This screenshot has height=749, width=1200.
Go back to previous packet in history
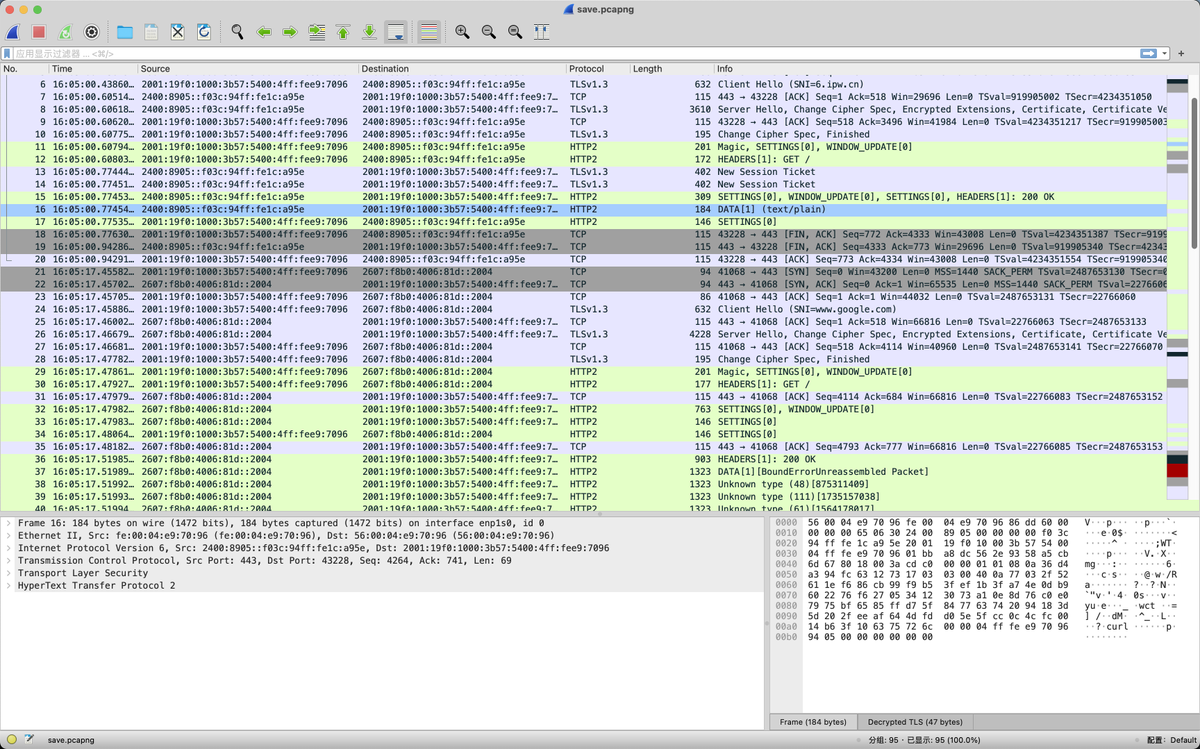[x=264, y=32]
